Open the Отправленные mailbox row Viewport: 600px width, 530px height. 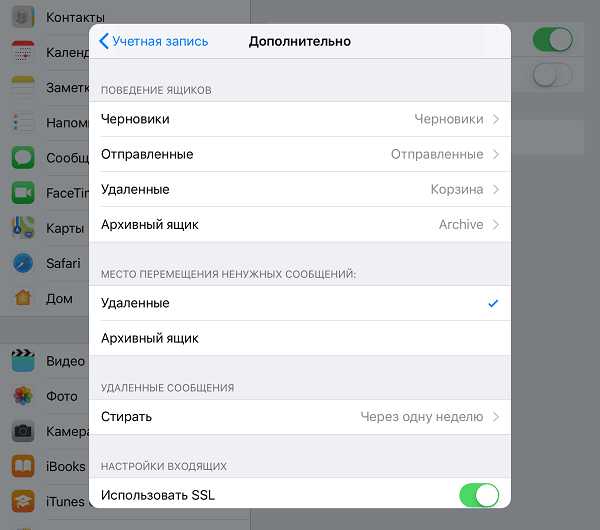point(300,154)
